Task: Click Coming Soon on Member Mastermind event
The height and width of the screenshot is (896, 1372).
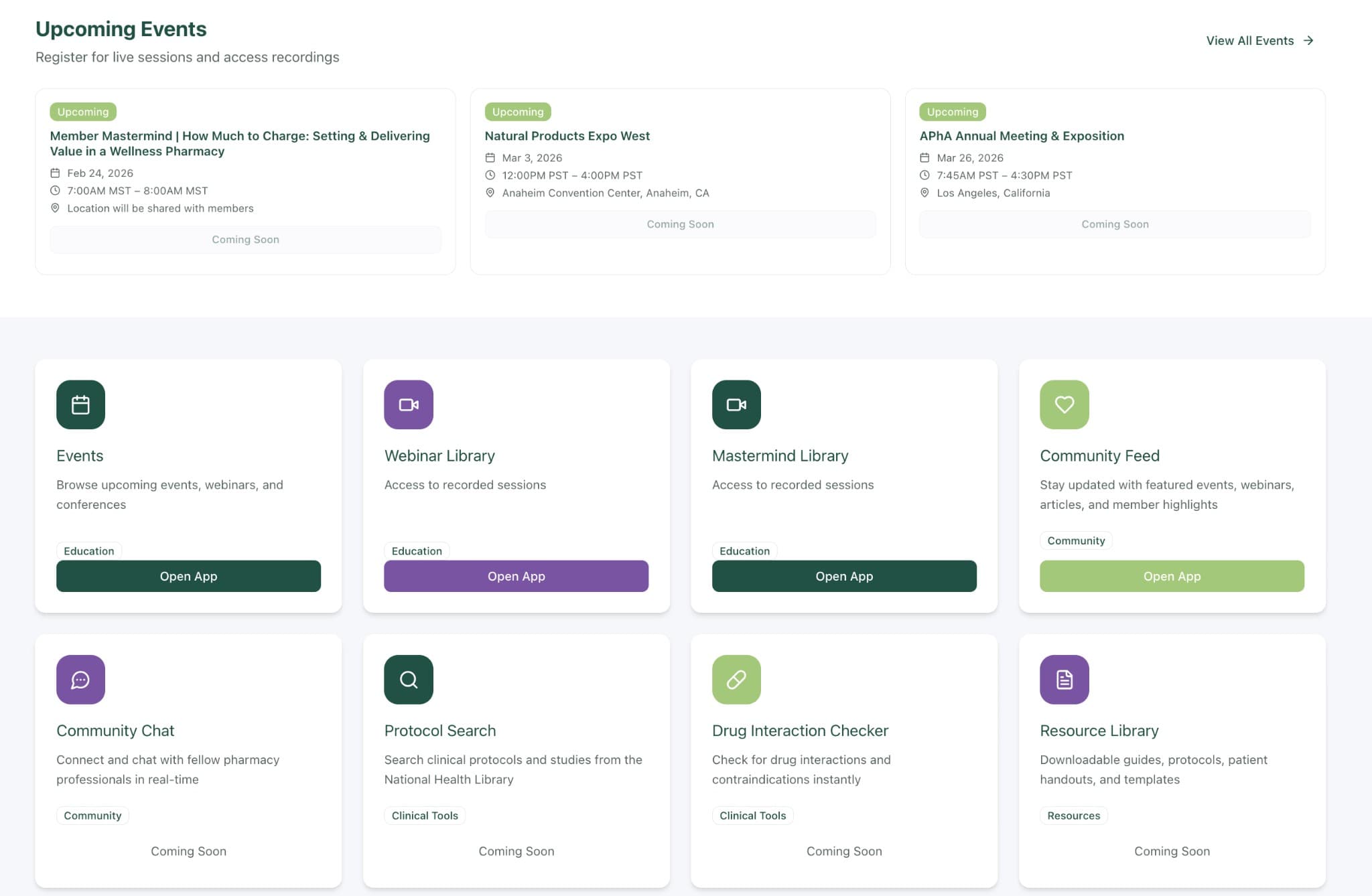Action: [245, 239]
